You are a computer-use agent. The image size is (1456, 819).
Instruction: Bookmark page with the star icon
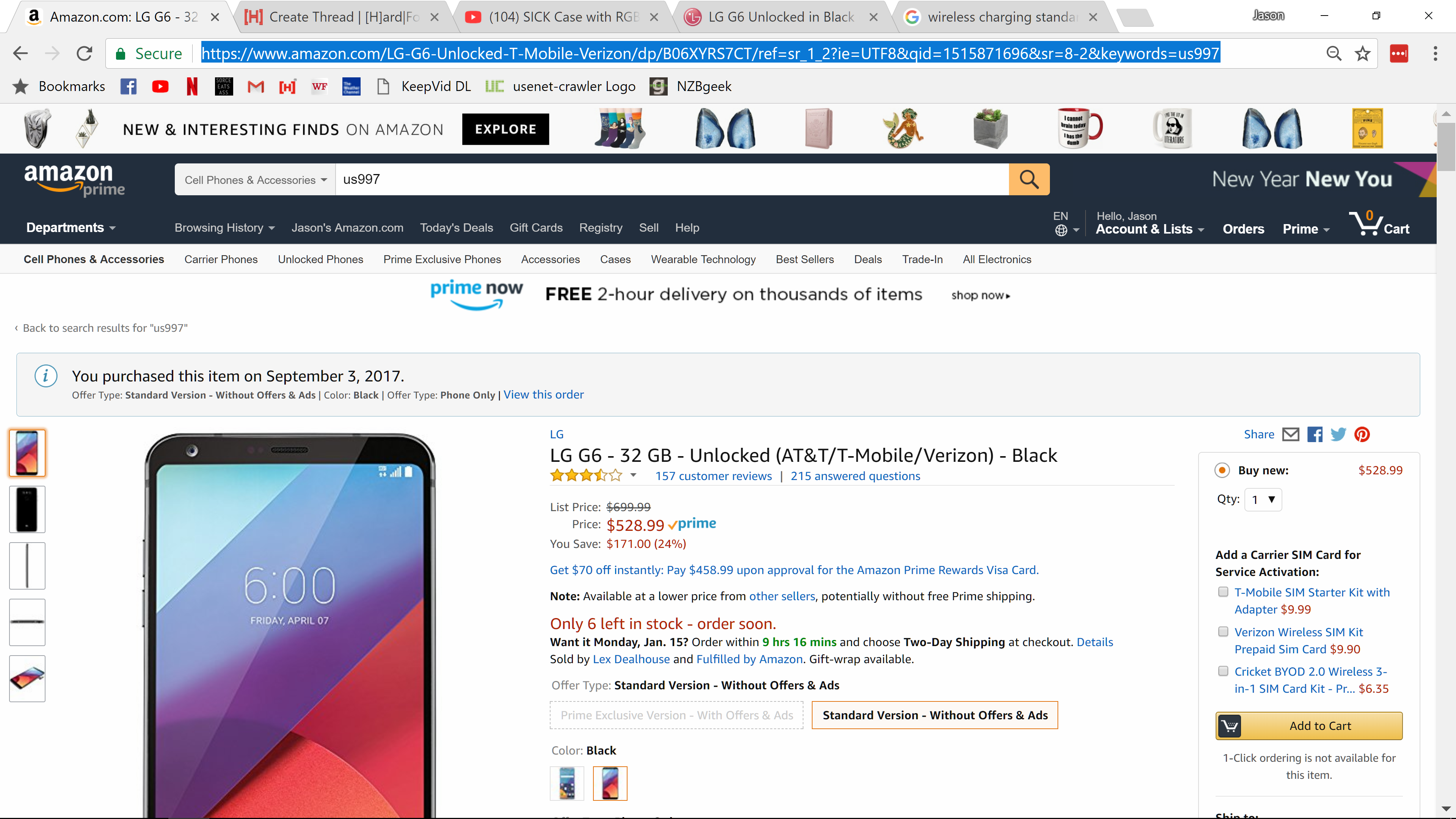[1362, 54]
